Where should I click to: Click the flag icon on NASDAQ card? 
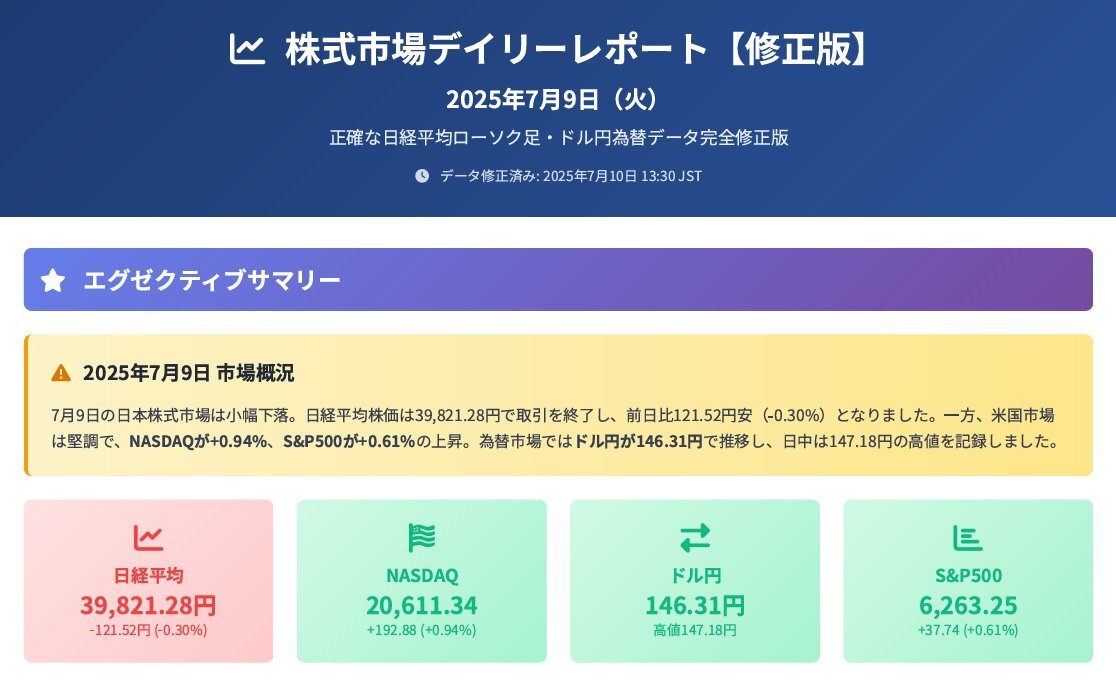pos(421,538)
